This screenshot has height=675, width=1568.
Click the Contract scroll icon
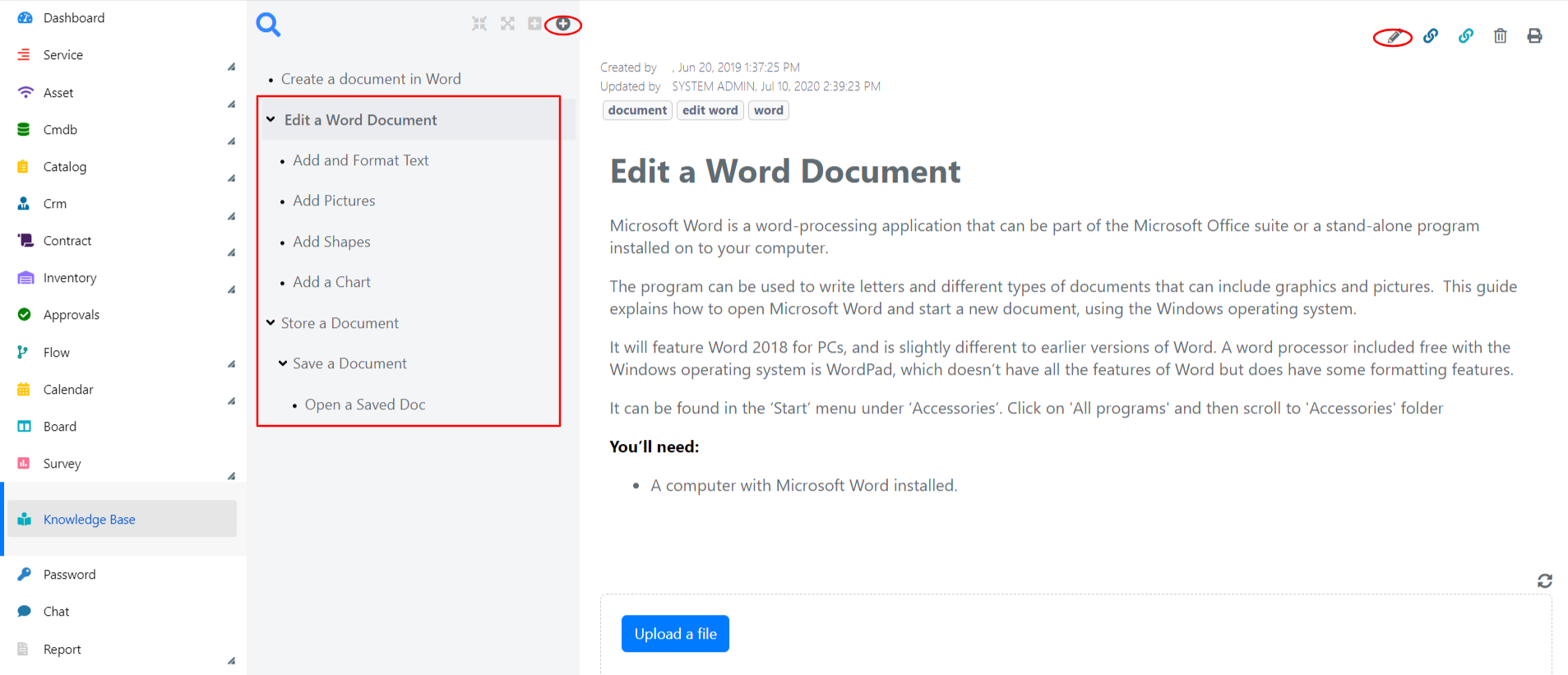coord(25,240)
